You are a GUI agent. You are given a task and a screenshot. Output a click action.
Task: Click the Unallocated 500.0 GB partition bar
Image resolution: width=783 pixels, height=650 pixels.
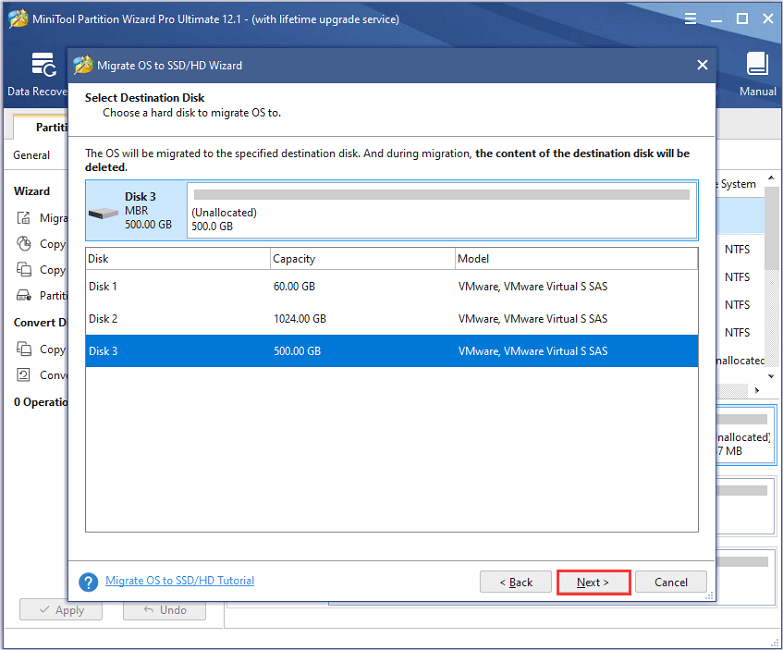click(441, 210)
